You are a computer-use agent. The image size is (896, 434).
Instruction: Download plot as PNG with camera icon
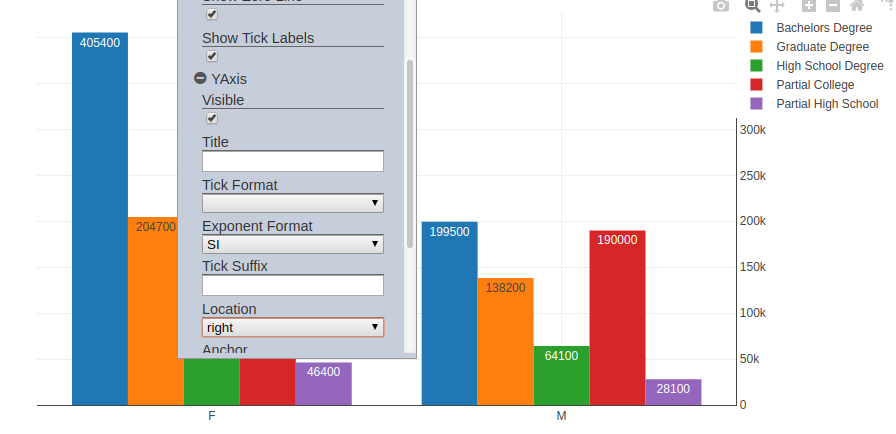point(721,6)
